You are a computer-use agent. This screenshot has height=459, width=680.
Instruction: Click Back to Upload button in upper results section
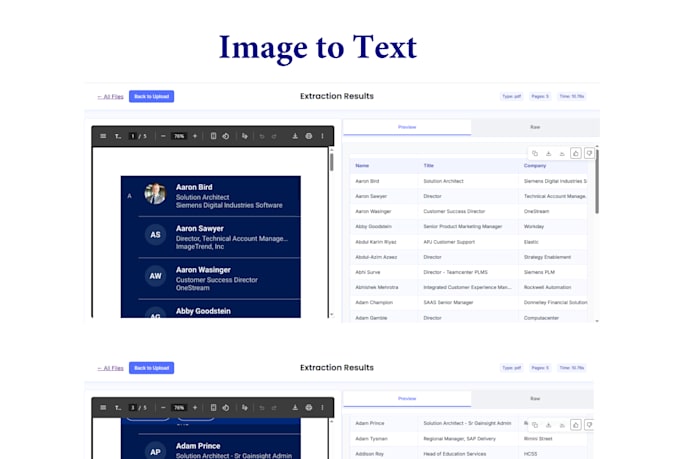coord(151,96)
